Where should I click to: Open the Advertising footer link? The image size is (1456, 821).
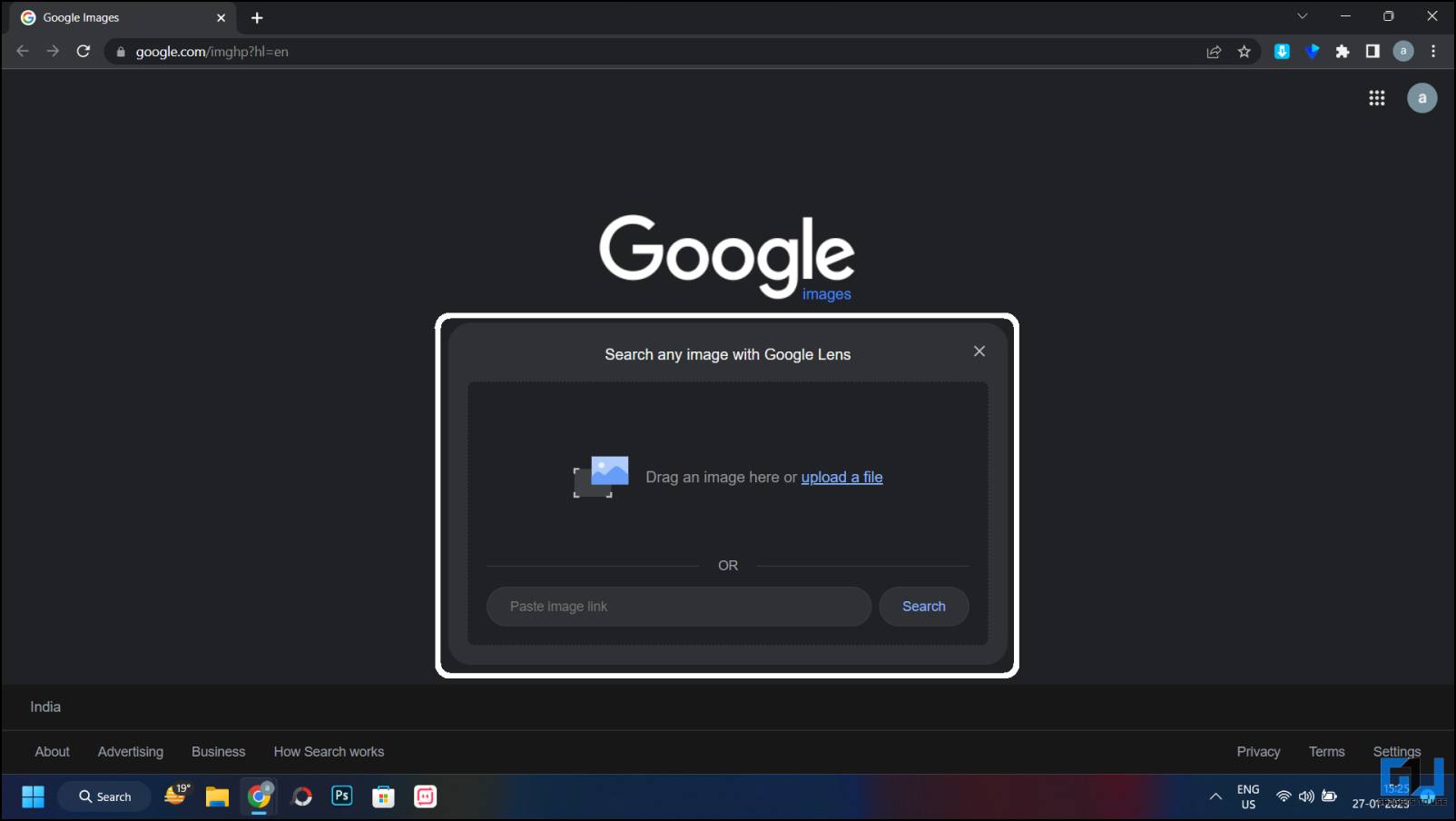click(x=131, y=752)
